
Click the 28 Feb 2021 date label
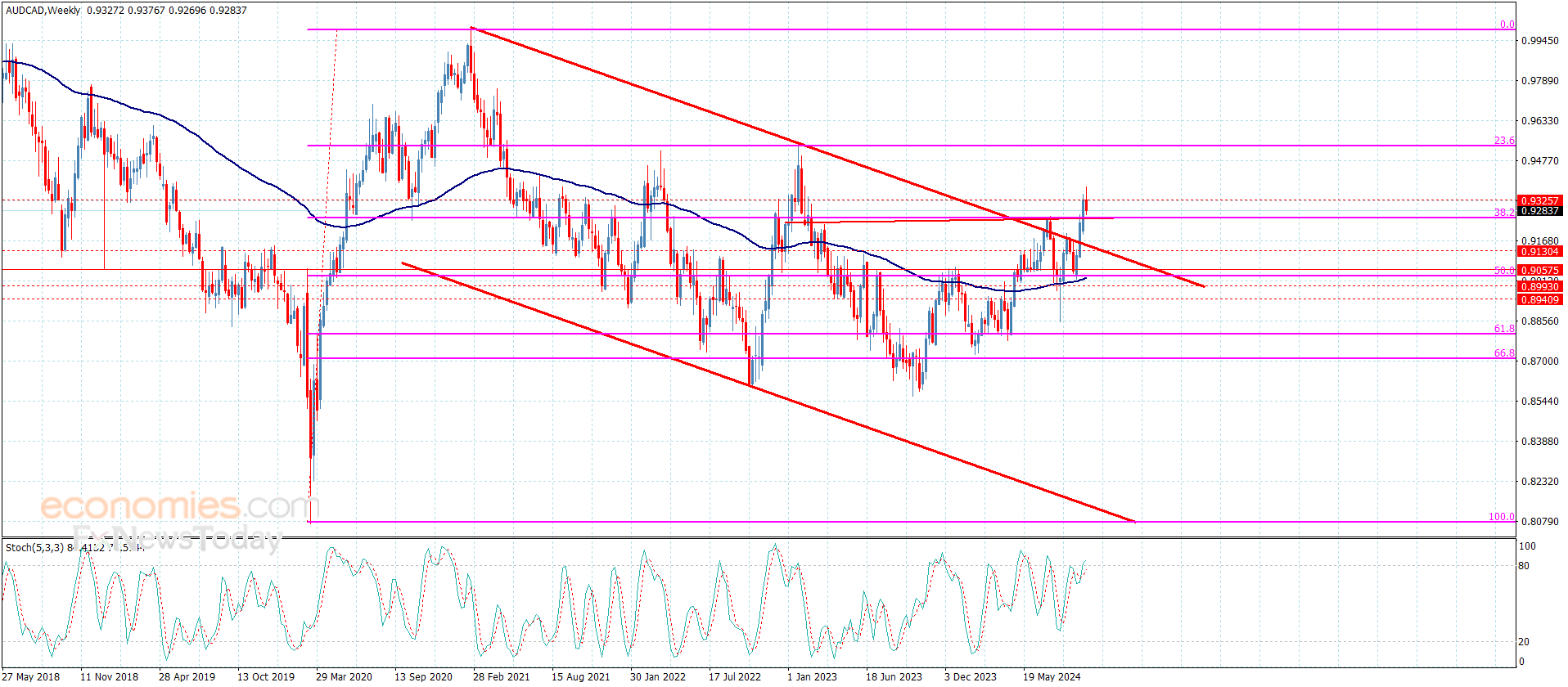(x=502, y=676)
